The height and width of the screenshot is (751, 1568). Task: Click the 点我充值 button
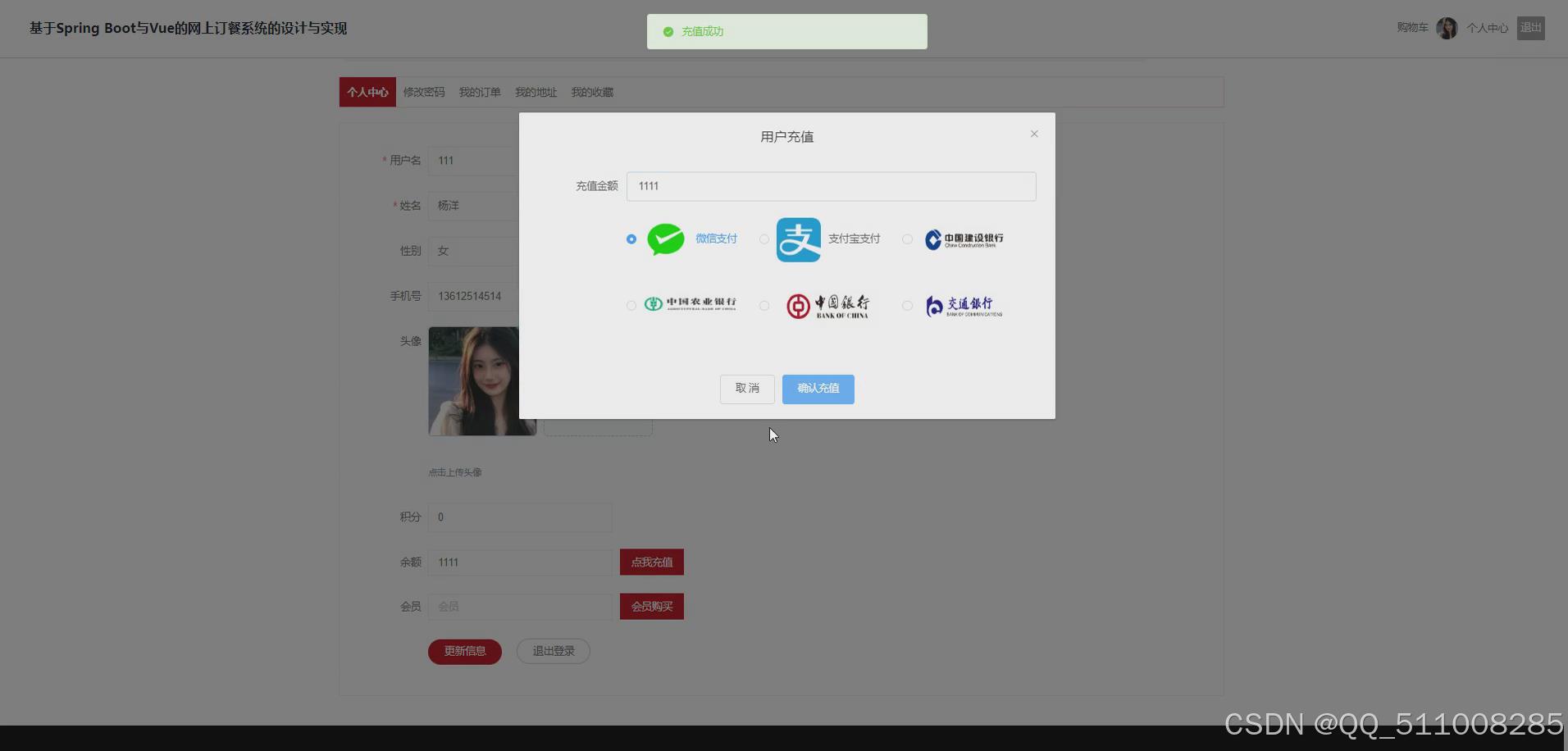(652, 562)
